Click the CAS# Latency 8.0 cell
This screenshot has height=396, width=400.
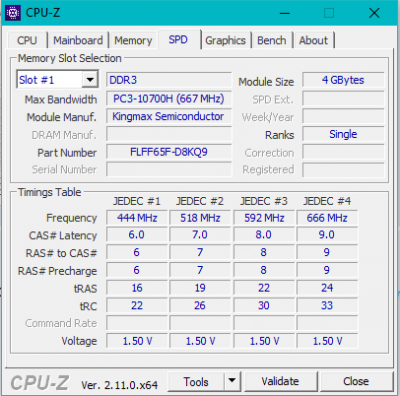(264, 235)
